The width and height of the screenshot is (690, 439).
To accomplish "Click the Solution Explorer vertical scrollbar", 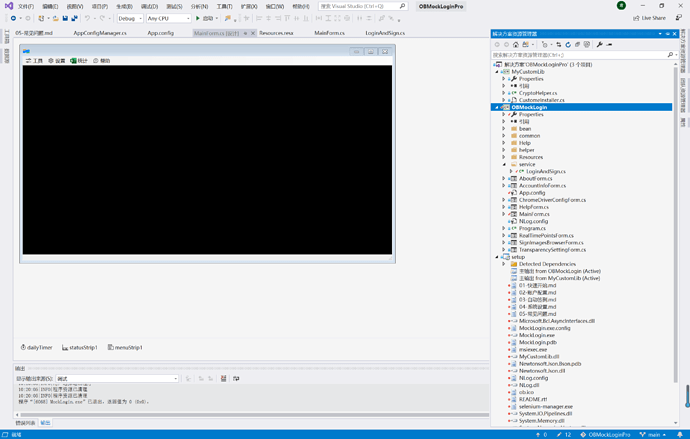I will pos(675,224).
